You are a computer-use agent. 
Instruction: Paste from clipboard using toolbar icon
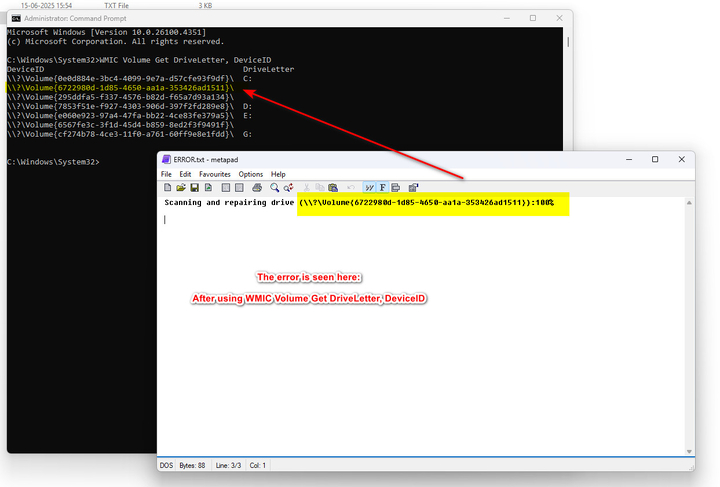[333, 187]
